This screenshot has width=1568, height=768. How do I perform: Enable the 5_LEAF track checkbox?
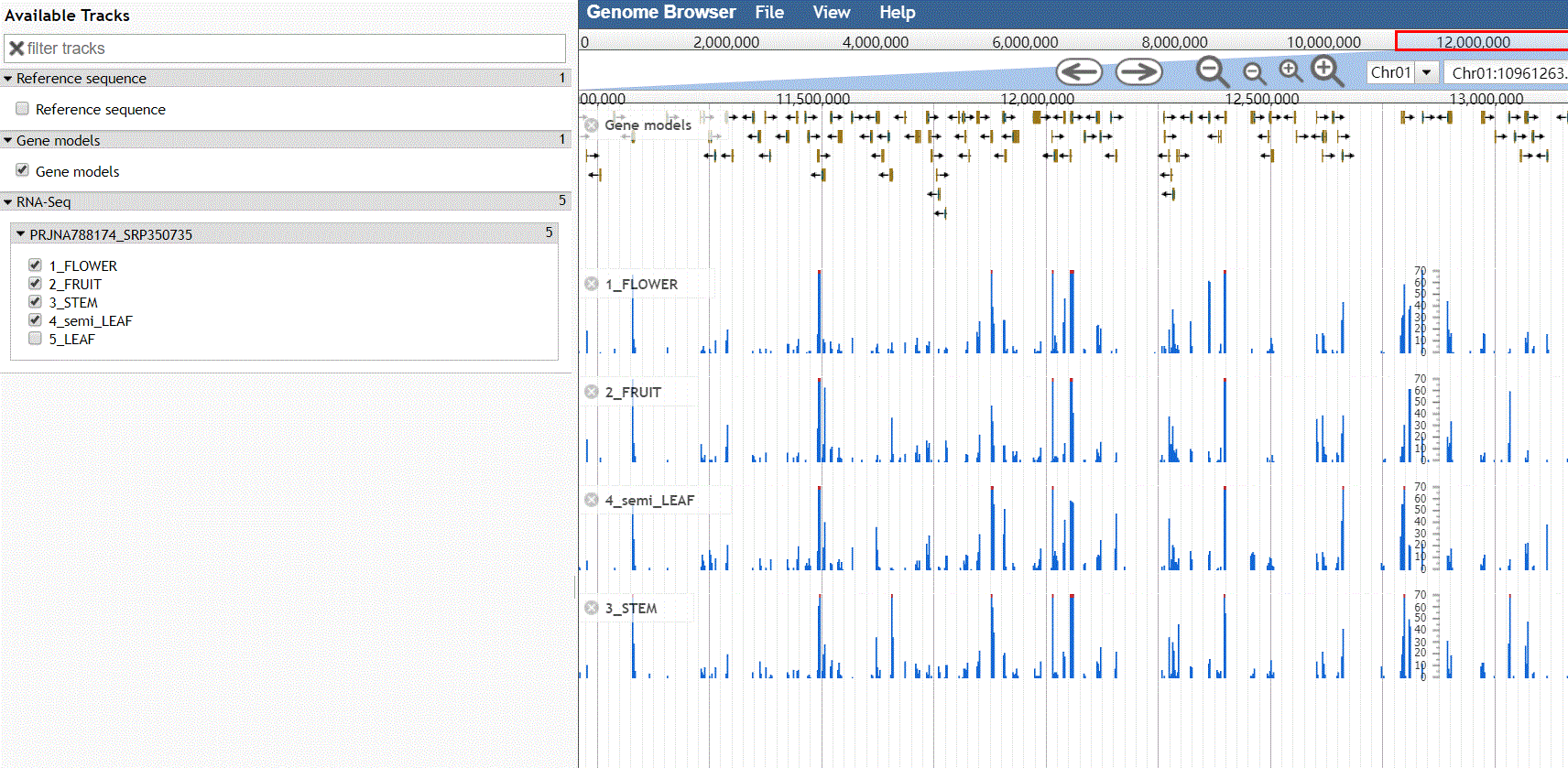coord(35,339)
